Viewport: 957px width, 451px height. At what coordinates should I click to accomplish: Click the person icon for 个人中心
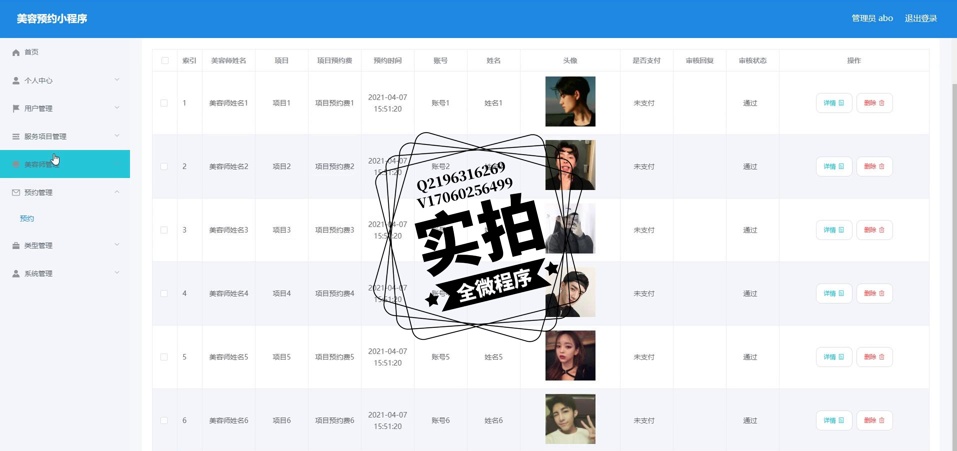[16, 81]
